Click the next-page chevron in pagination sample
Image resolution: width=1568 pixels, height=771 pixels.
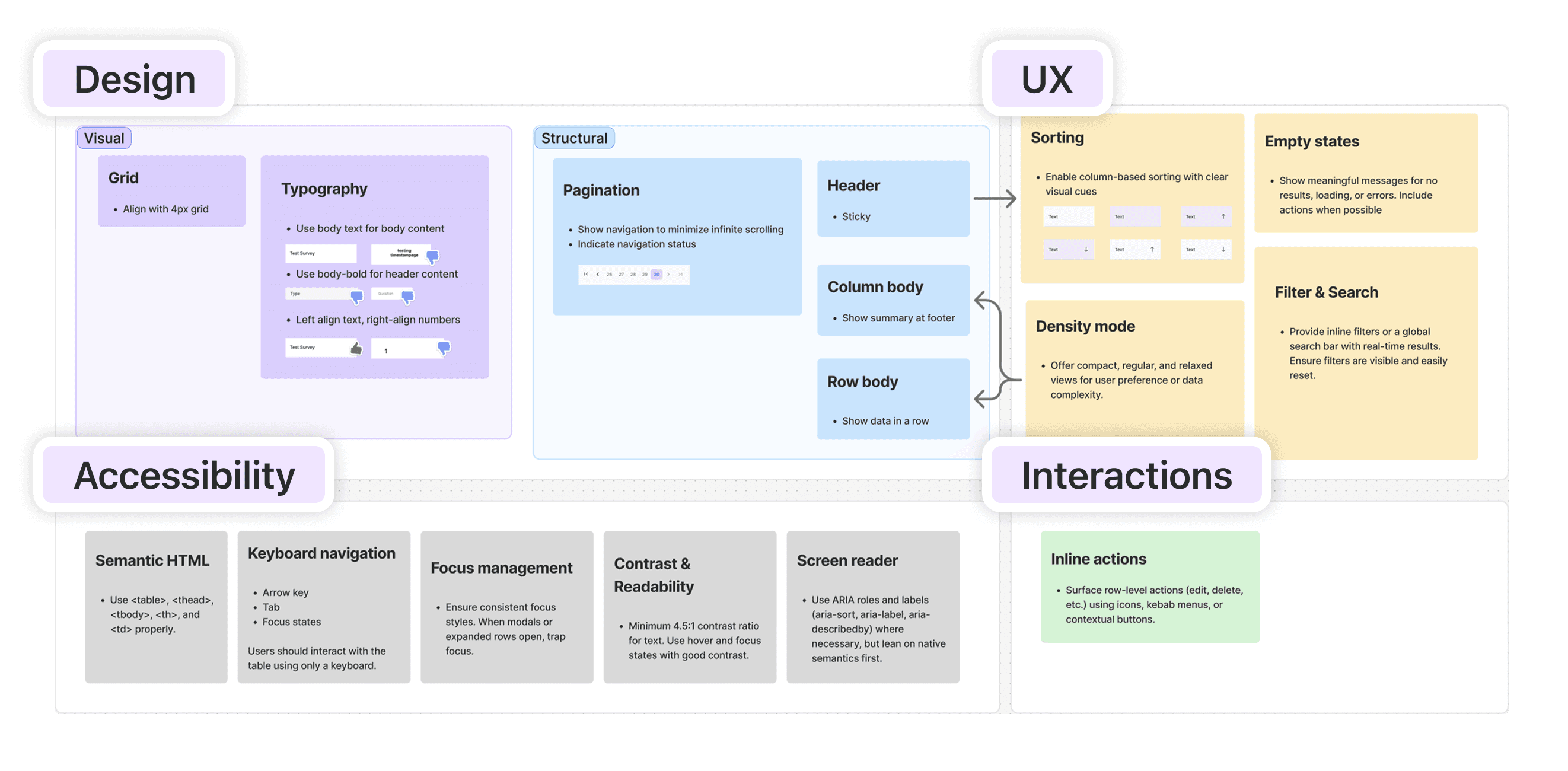tap(668, 275)
